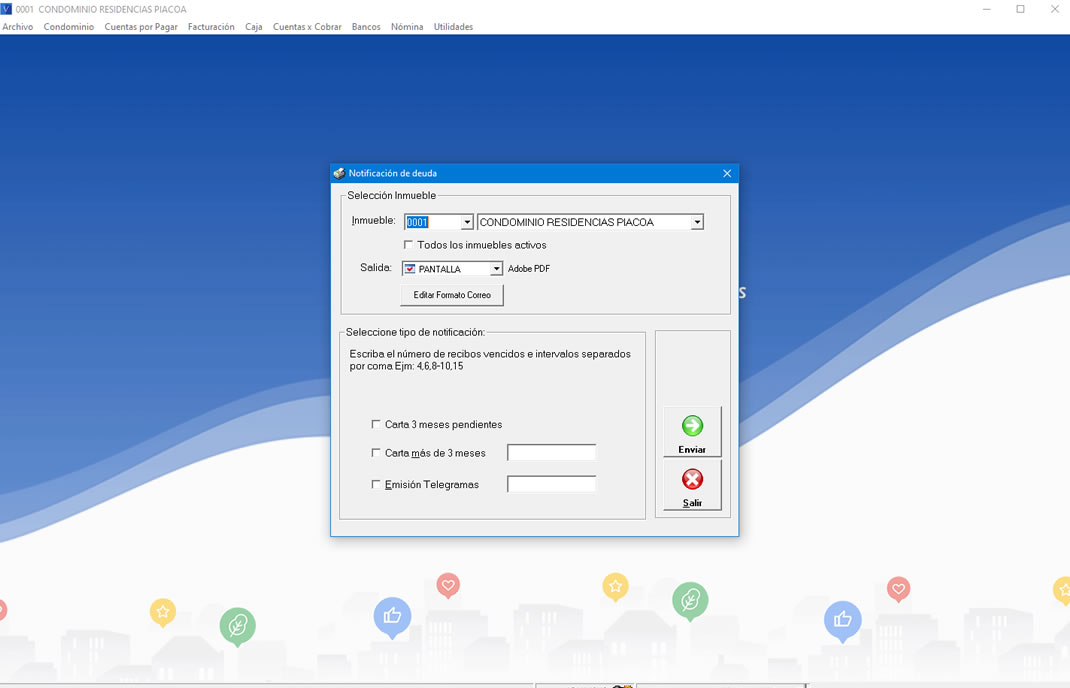Click the printer icon in dialog title
Screen dimensions: 1070x688
click(x=339, y=173)
